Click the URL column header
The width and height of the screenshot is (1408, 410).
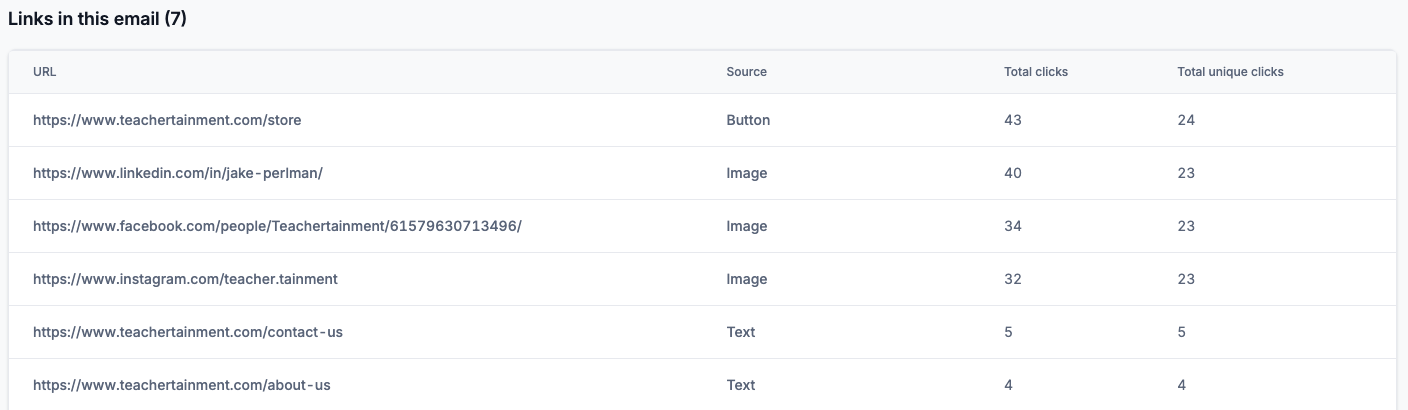(x=44, y=72)
